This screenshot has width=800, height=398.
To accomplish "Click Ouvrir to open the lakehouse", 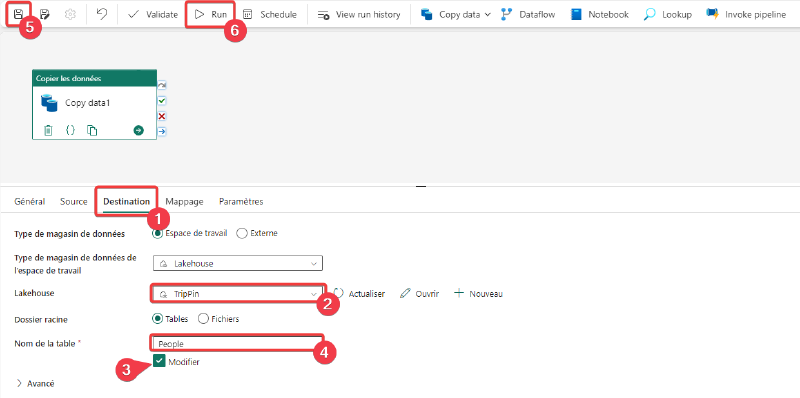I will point(419,294).
